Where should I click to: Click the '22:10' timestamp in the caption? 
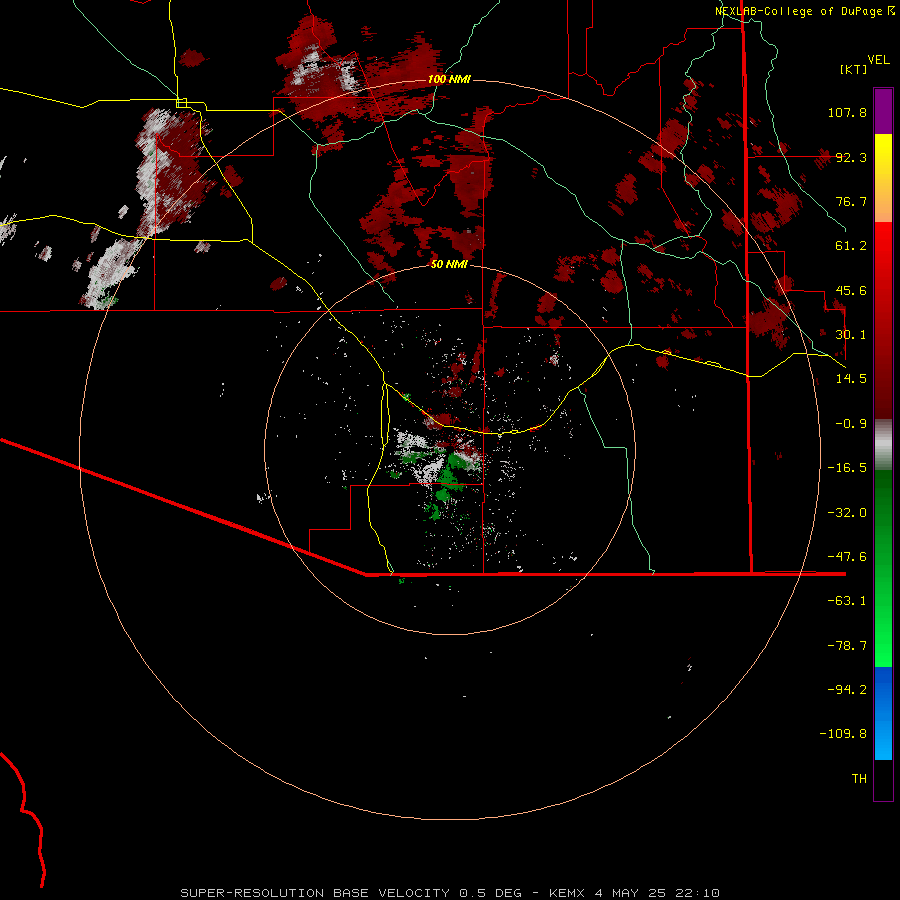pyautogui.click(x=699, y=893)
